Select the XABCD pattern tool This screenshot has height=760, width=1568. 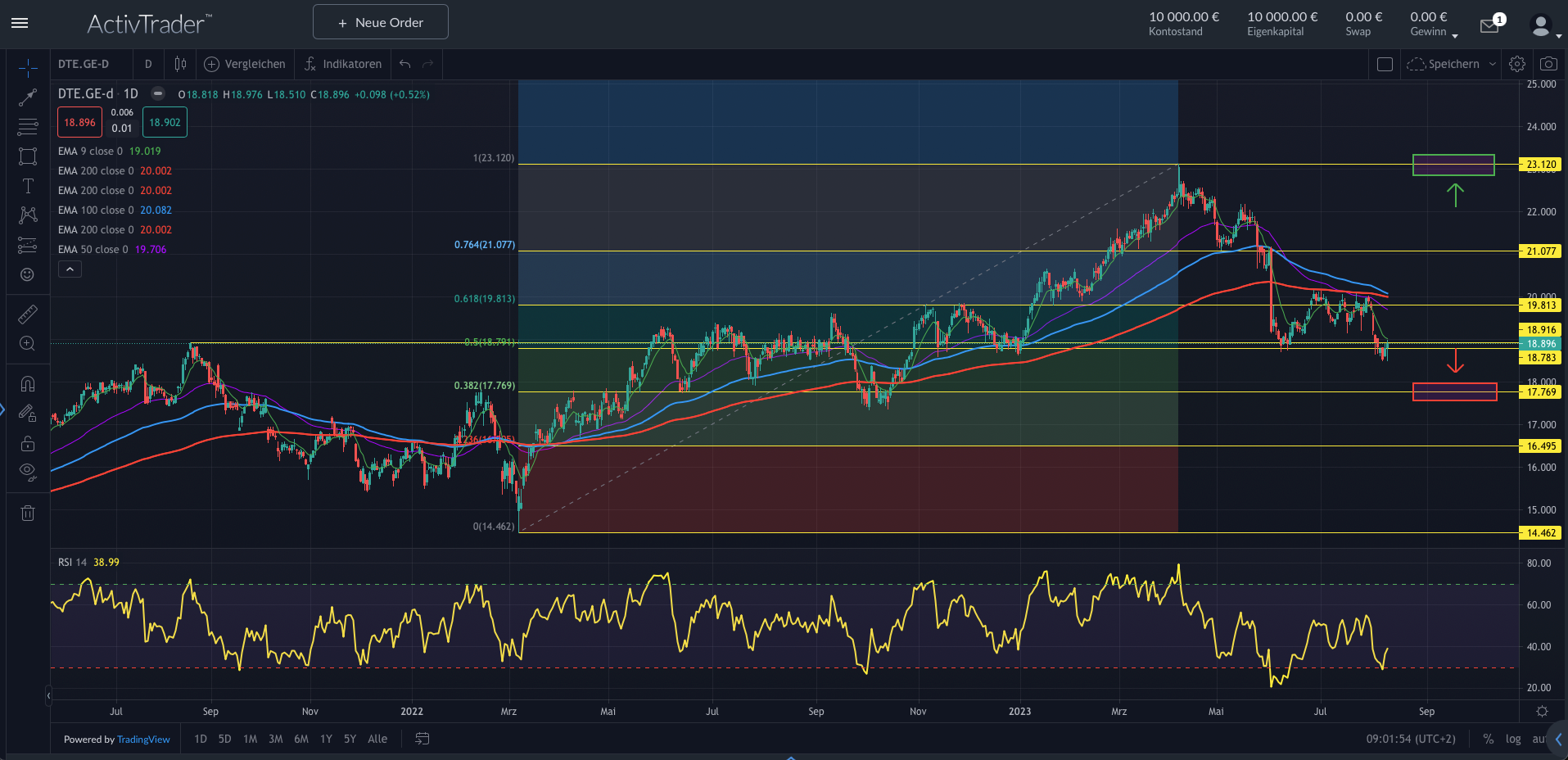point(27,215)
